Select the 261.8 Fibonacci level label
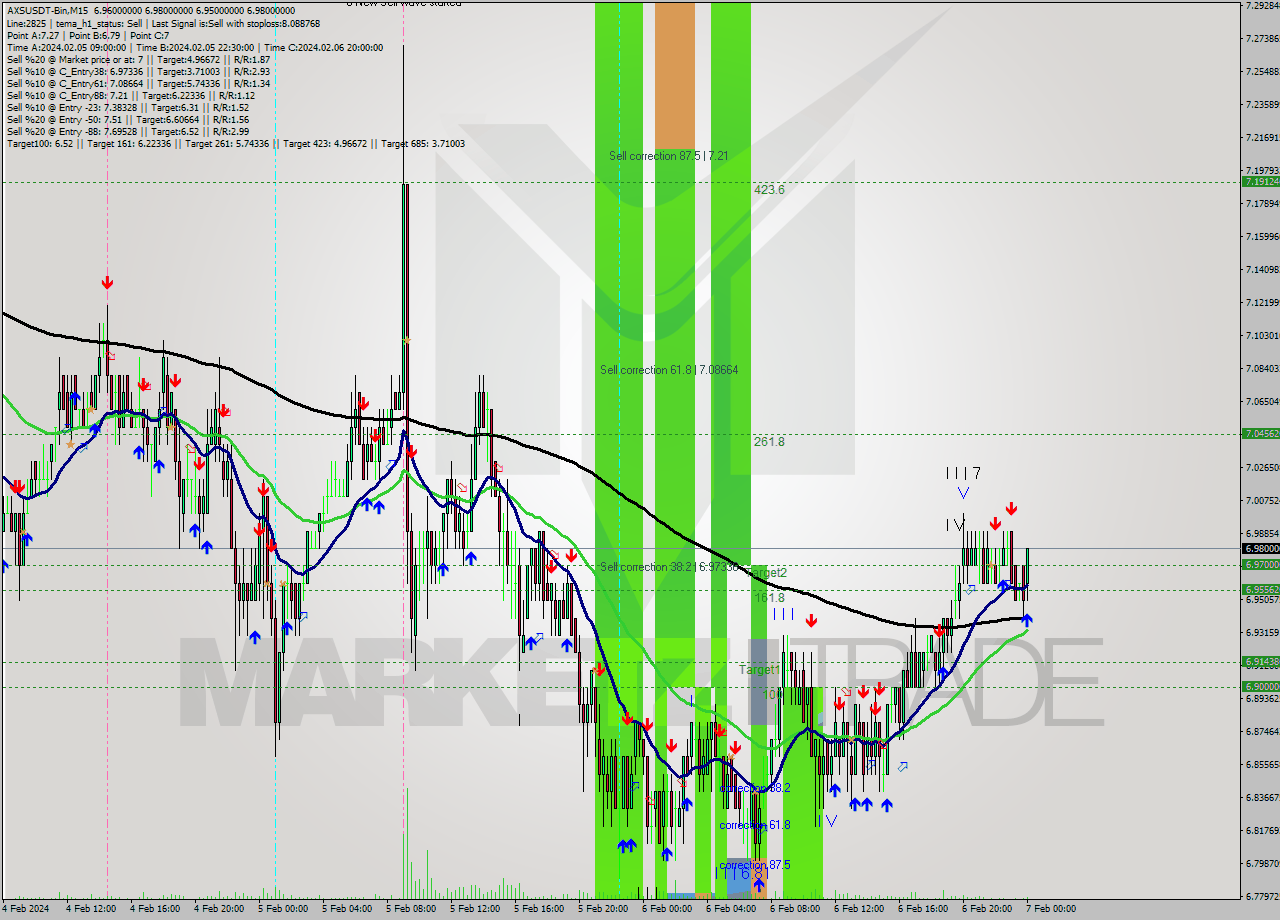Image resolution: width=1280 pixels, height=920 pixels. pyautogui.click(x=769, y=441)
